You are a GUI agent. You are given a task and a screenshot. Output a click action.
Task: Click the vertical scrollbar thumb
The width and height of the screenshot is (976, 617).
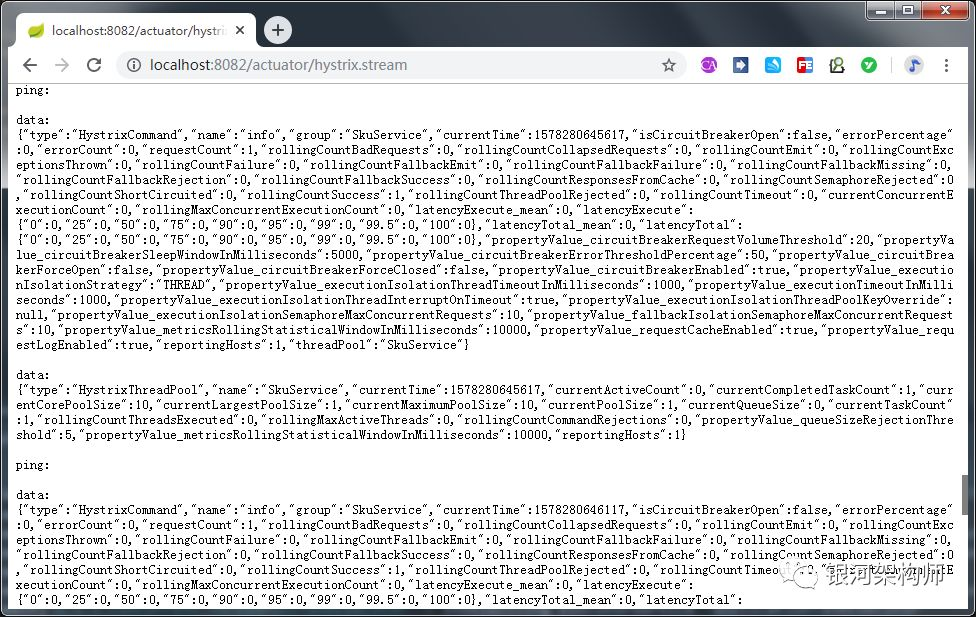[965, 495]
